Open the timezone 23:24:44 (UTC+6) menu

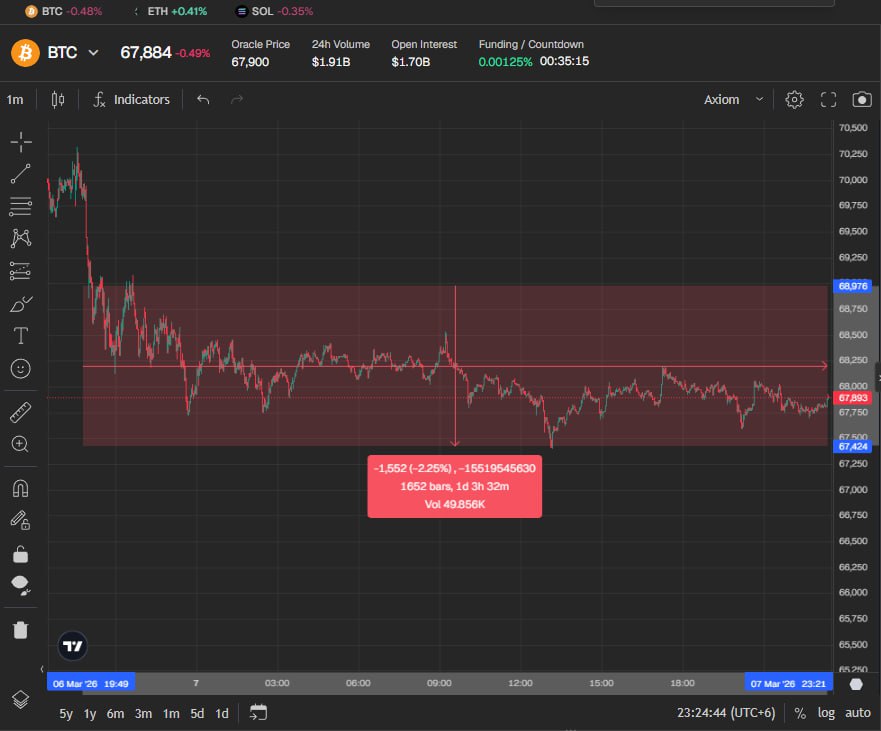[x=725, y=713]
